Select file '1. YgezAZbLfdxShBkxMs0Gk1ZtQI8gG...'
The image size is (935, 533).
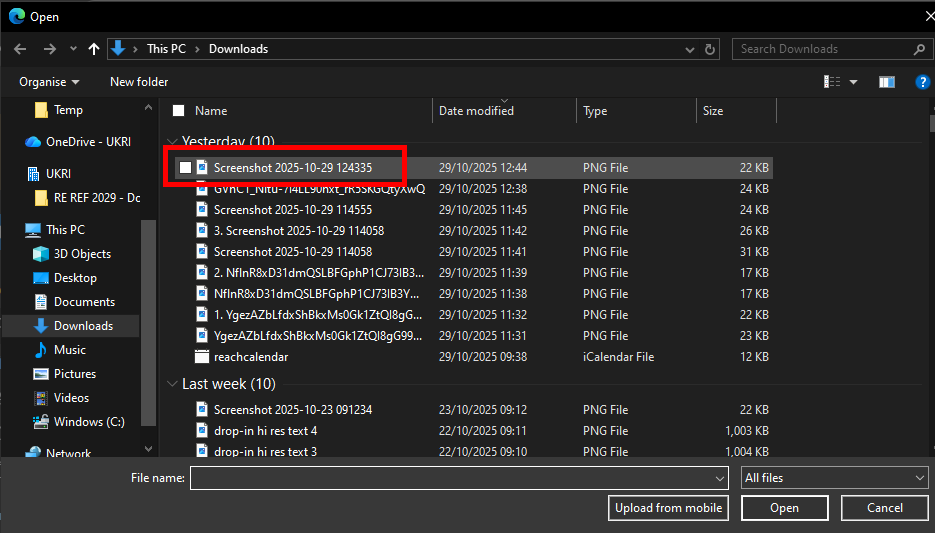(x=318, y=315)
